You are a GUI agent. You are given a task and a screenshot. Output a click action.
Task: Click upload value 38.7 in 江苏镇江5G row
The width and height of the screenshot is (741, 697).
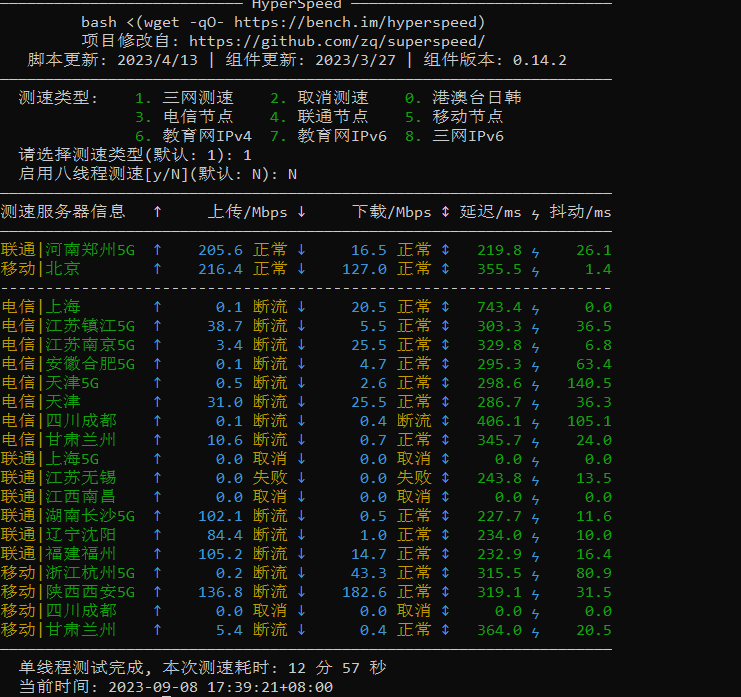(225, 326)
